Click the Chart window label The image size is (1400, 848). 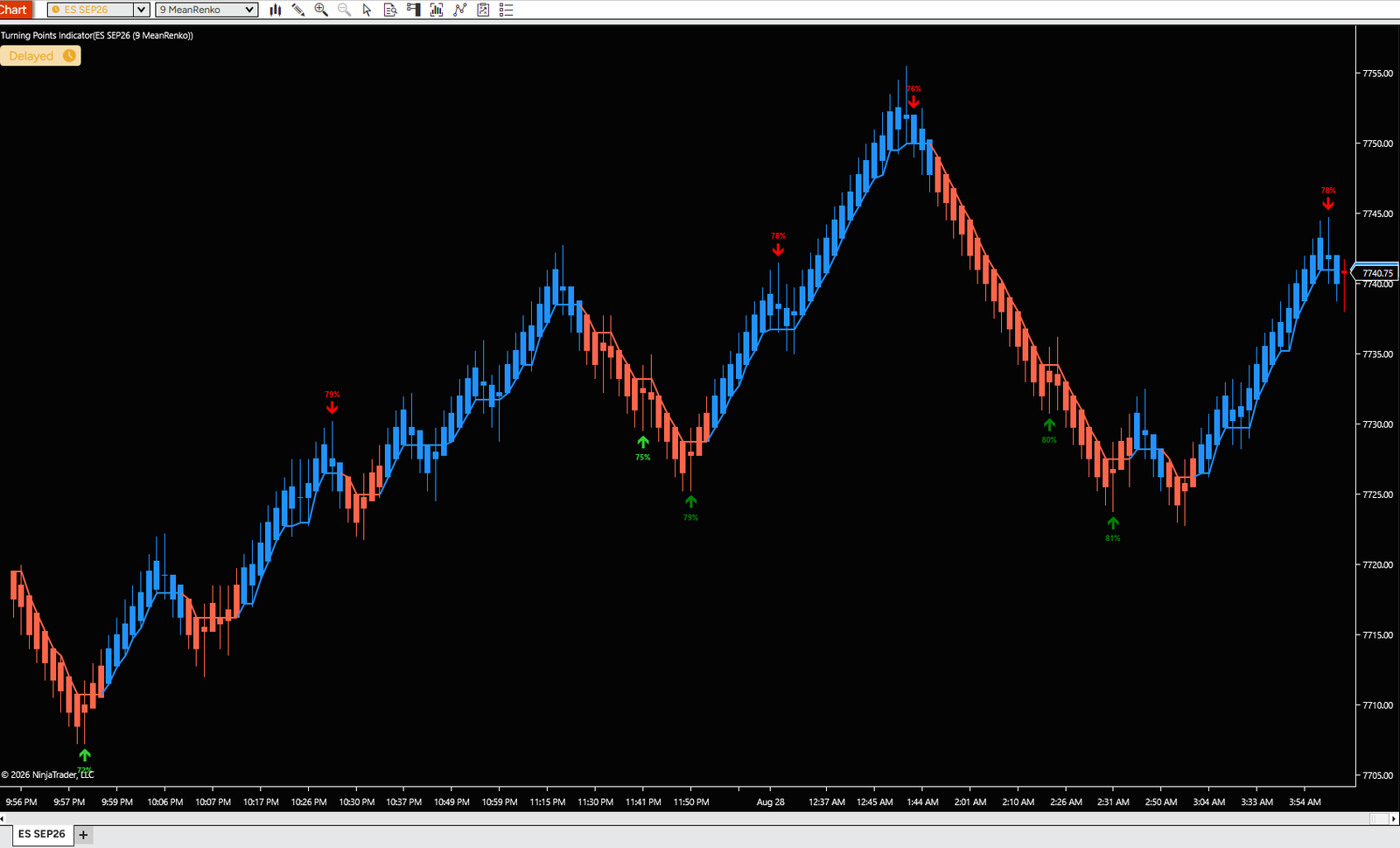tap(15, 10)
